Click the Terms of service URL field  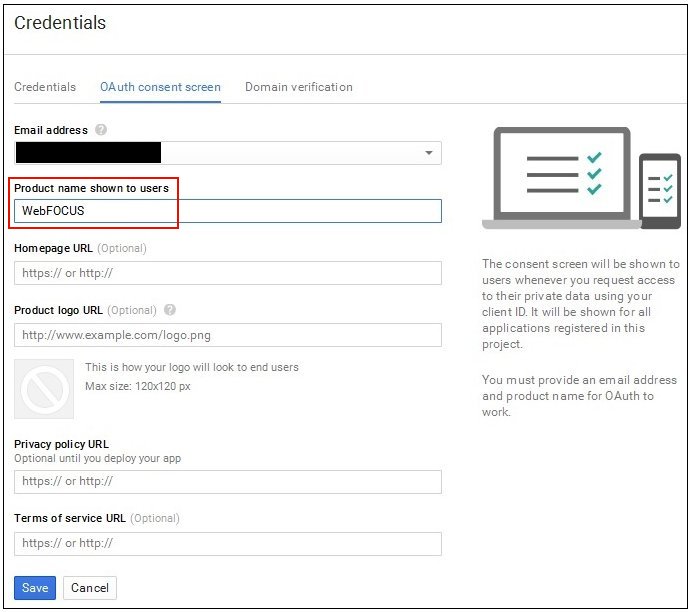click(x=228, y=543)
